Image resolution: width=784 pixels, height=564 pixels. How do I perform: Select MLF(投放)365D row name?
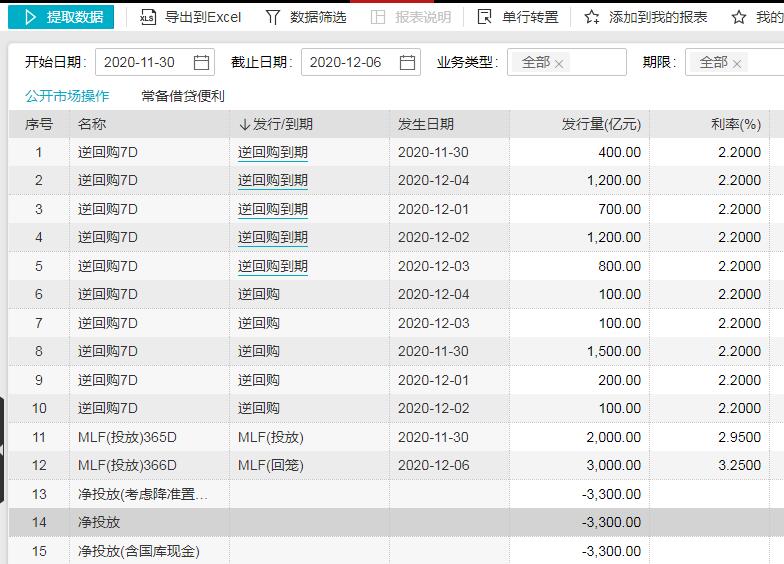[x=128, y=438]
